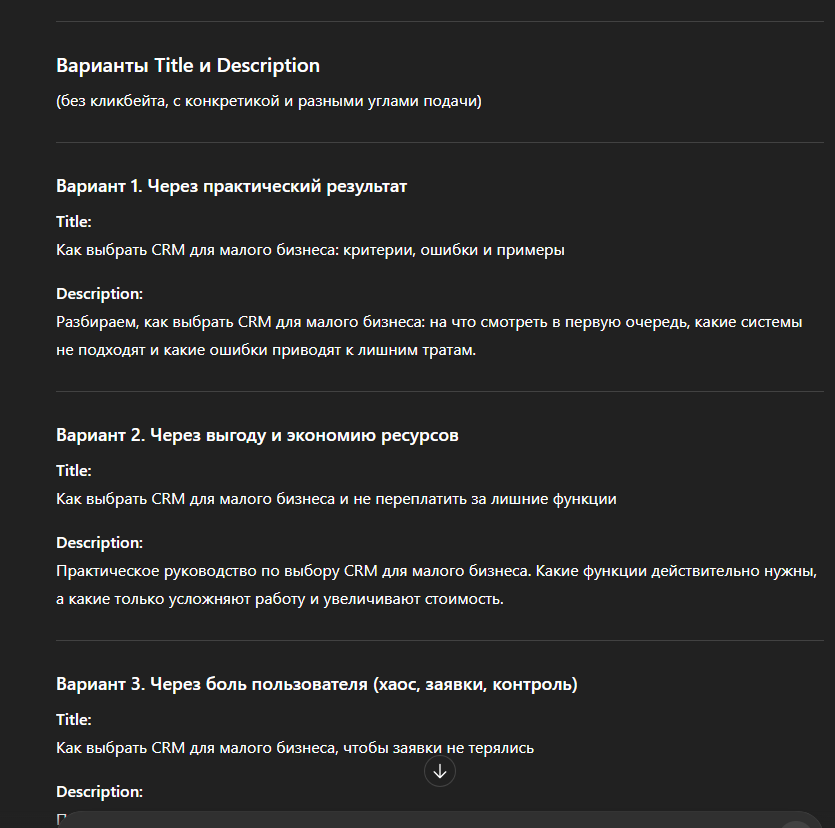Click line 'а какие только усложняют работу'

(280, 599)
